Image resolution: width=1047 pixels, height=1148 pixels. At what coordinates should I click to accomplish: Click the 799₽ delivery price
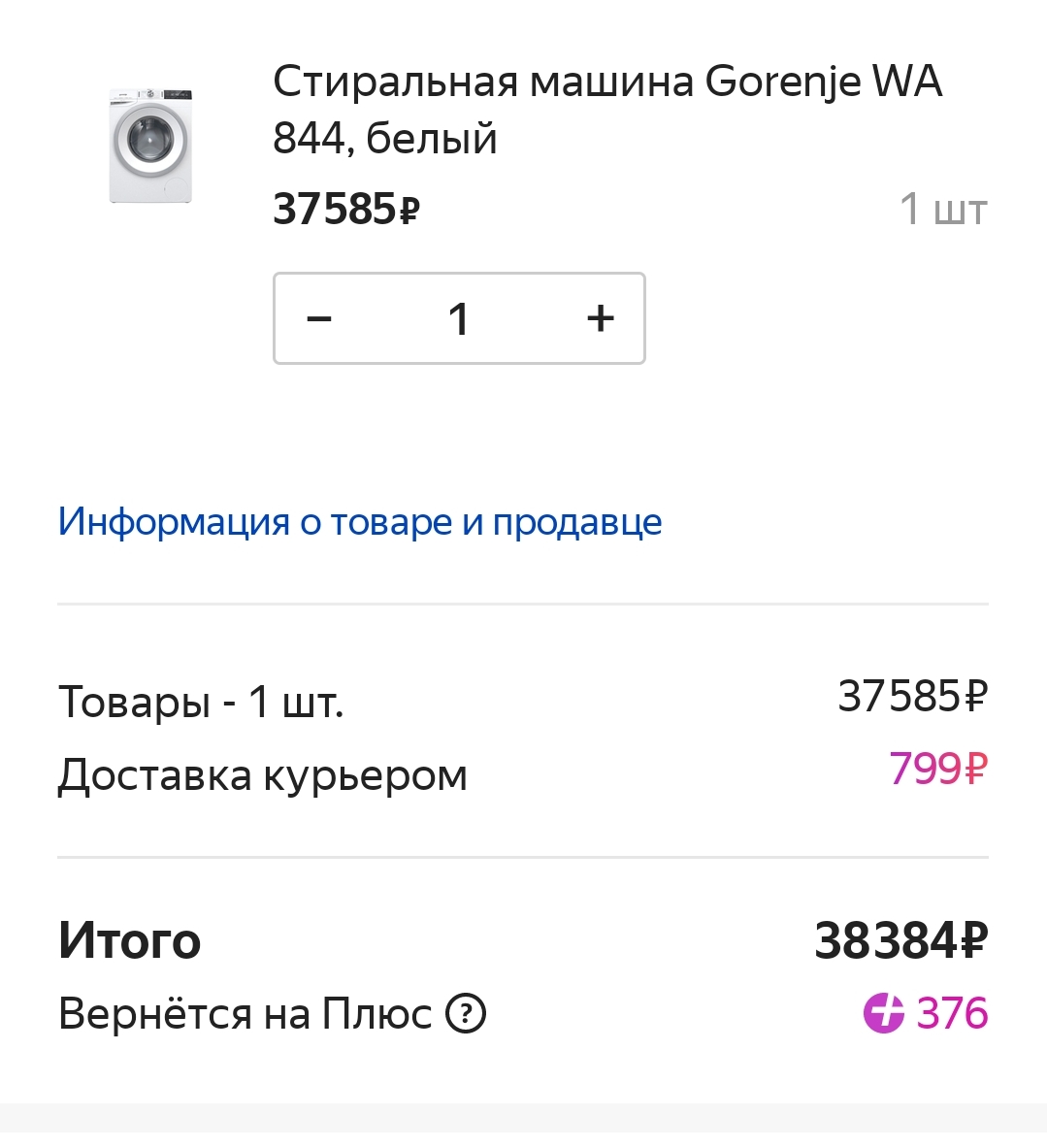point(937,770)
